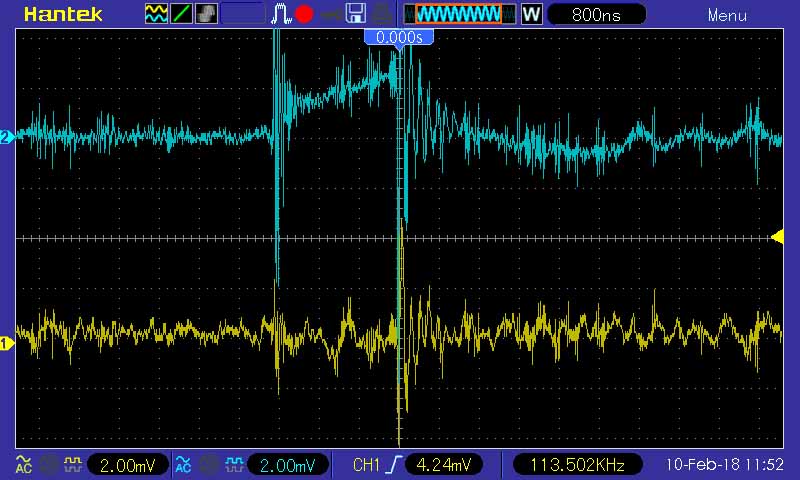Viewport: 800px width, 480px height.
Task: Click CH2 AC coupling icon
Action: pos(183,464)
